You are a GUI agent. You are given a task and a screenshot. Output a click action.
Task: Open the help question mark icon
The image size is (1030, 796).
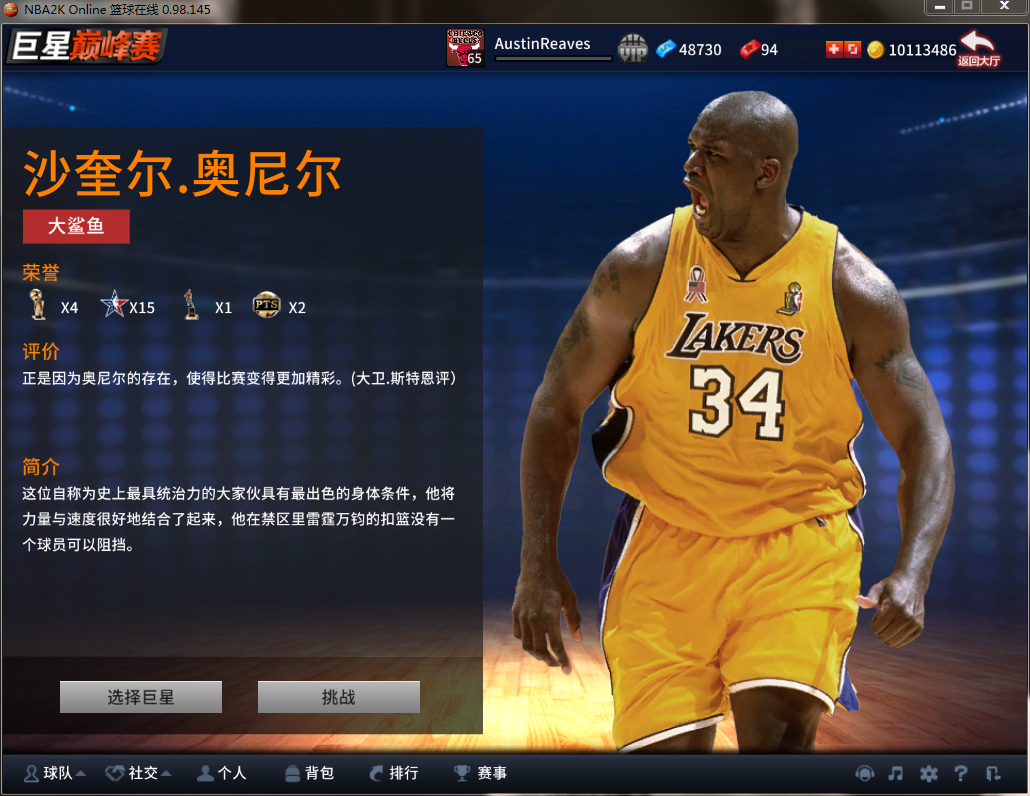click(960, 774)
